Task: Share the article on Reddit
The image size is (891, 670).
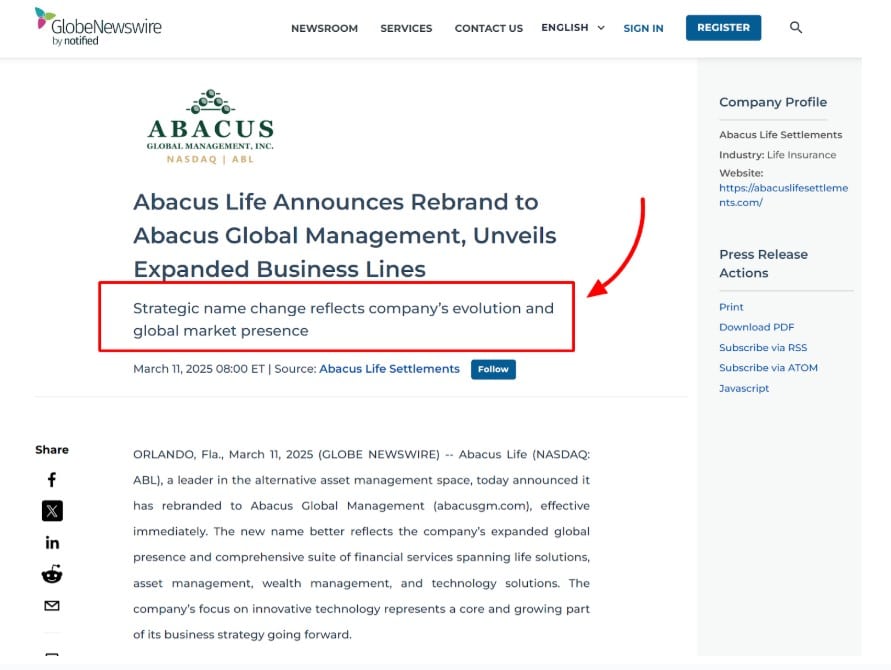Action: (x=52, y=574)
